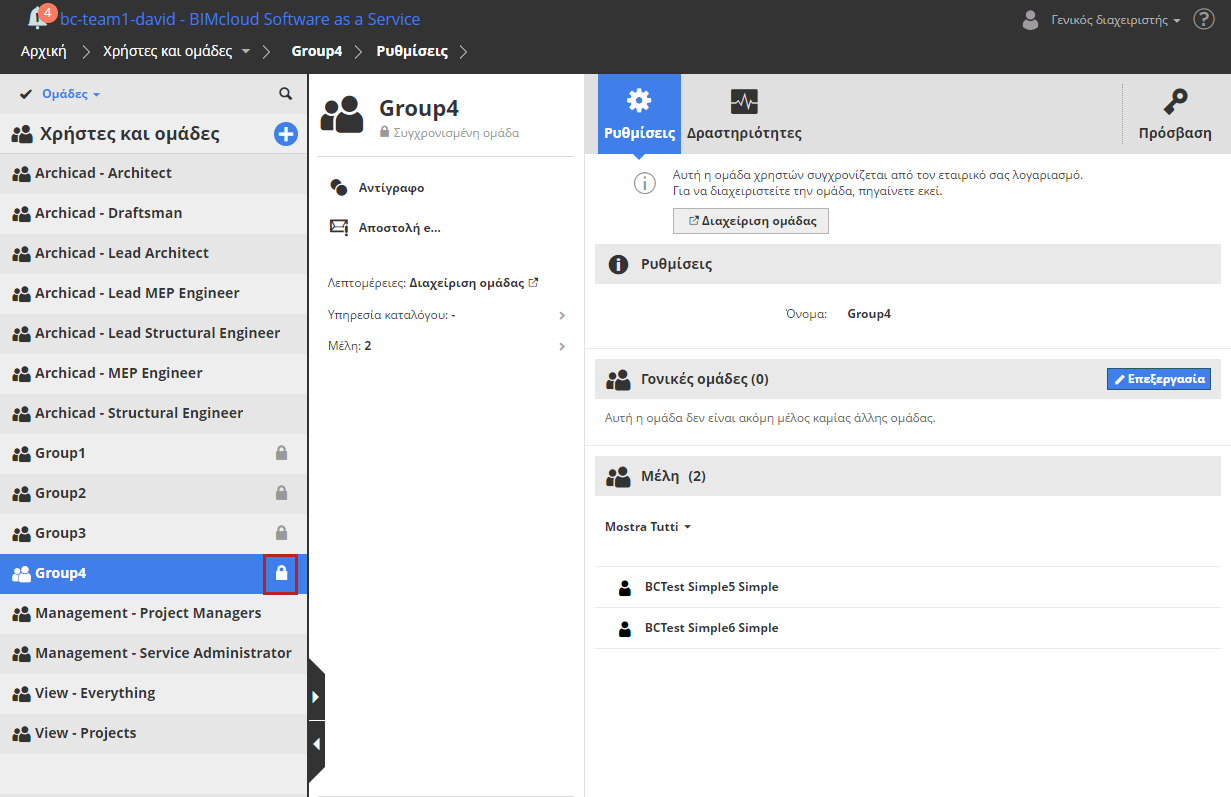Image resolution: width=1231 pixels, height=797 pixels.
Task: Open the Mostra Tutti dropdown
Action: 648,527
